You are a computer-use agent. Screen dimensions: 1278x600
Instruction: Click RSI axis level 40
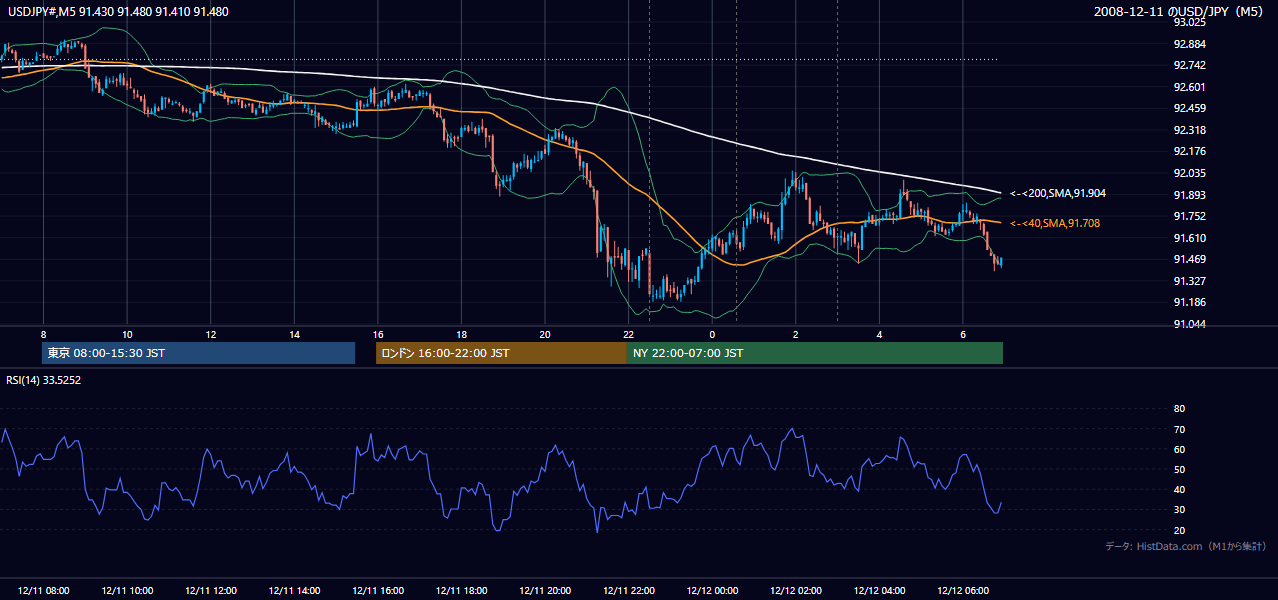1179,489
